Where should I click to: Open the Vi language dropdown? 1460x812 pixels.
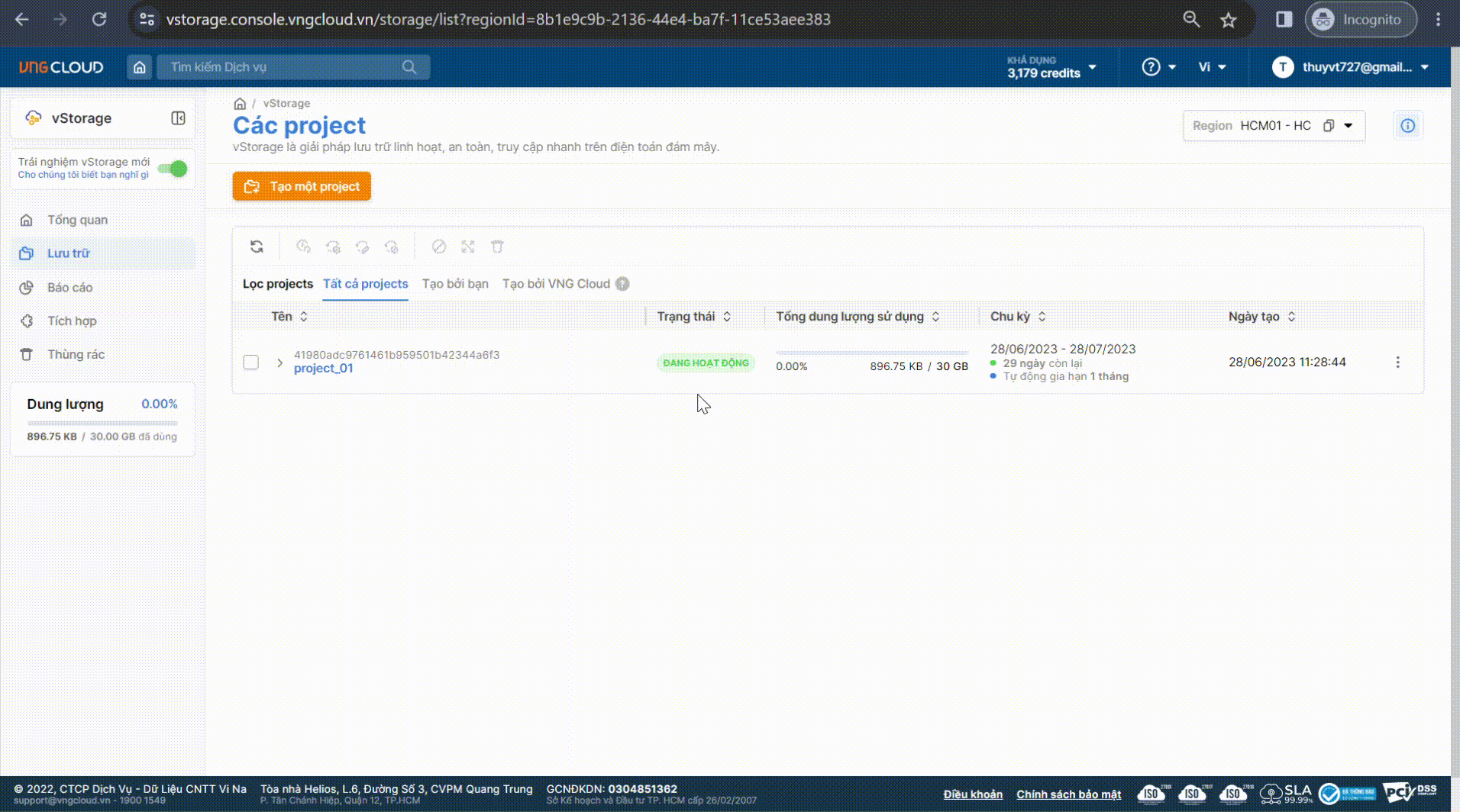tap(1212, 67)
